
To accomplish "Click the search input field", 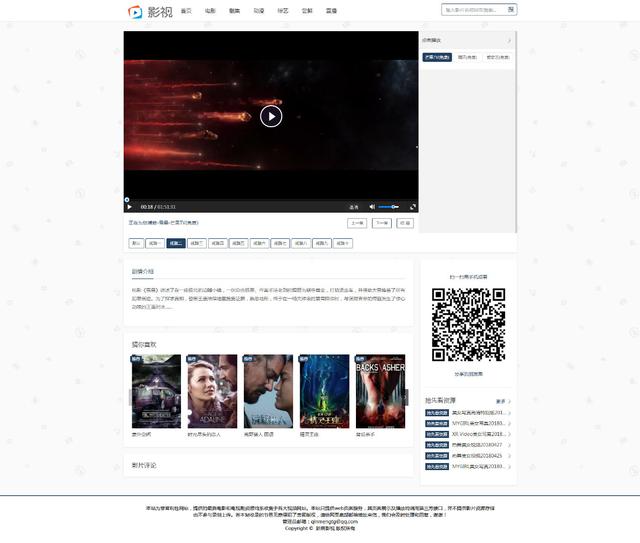I will [473, 9].
